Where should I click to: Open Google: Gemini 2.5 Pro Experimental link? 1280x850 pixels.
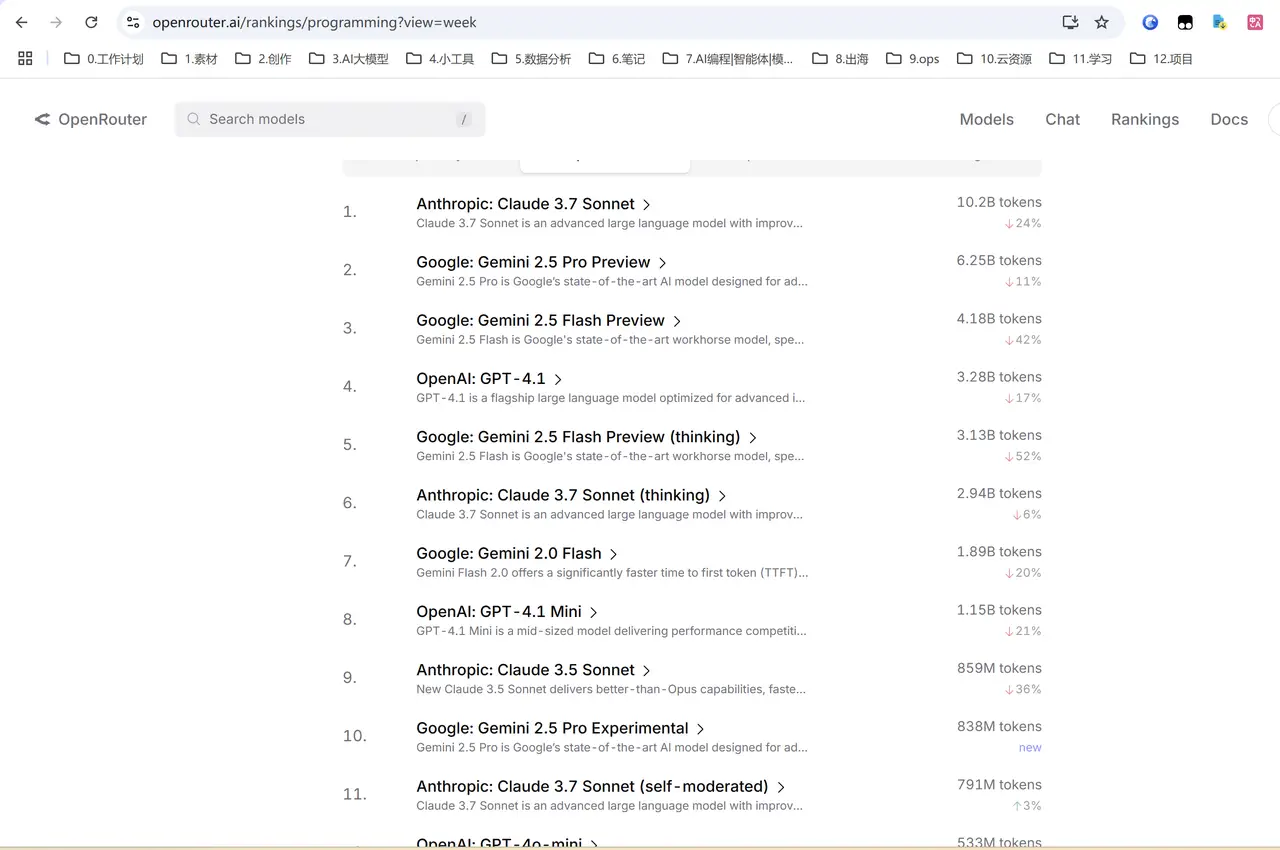point(561,728)
